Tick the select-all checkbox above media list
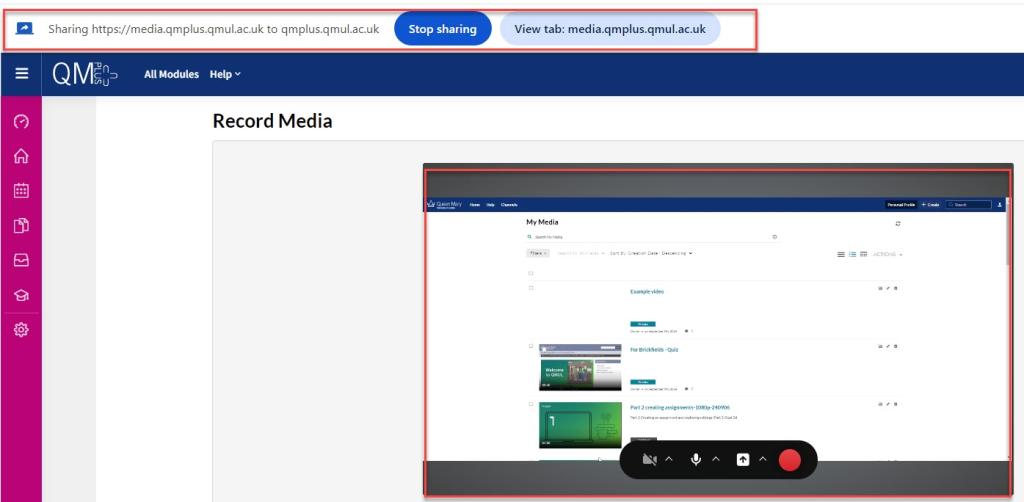Viewport: 1024px width, 502px height. pyautogui.click(x=531, y=274)
